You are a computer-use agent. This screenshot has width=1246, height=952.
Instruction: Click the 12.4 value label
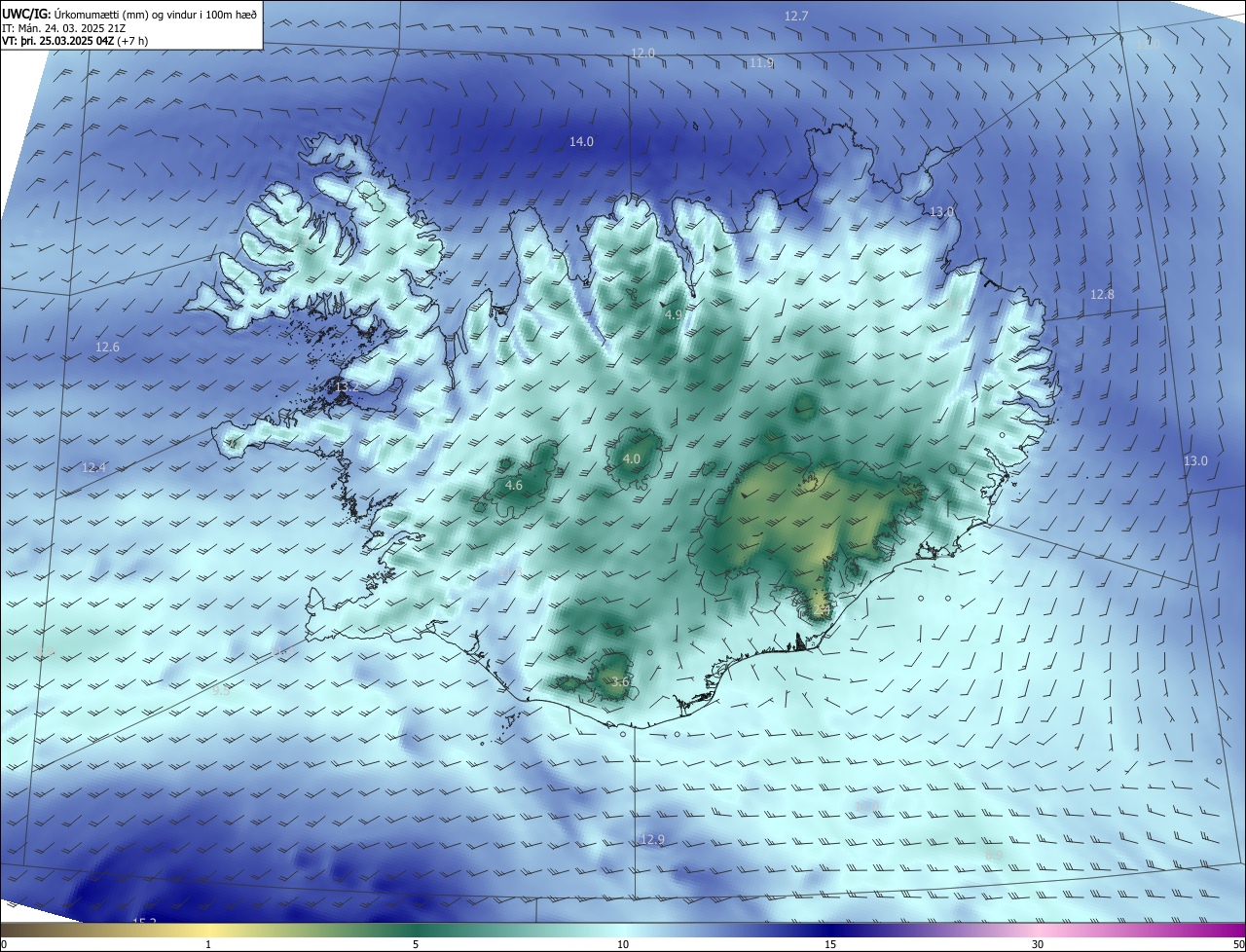click(x=93, y=468)
